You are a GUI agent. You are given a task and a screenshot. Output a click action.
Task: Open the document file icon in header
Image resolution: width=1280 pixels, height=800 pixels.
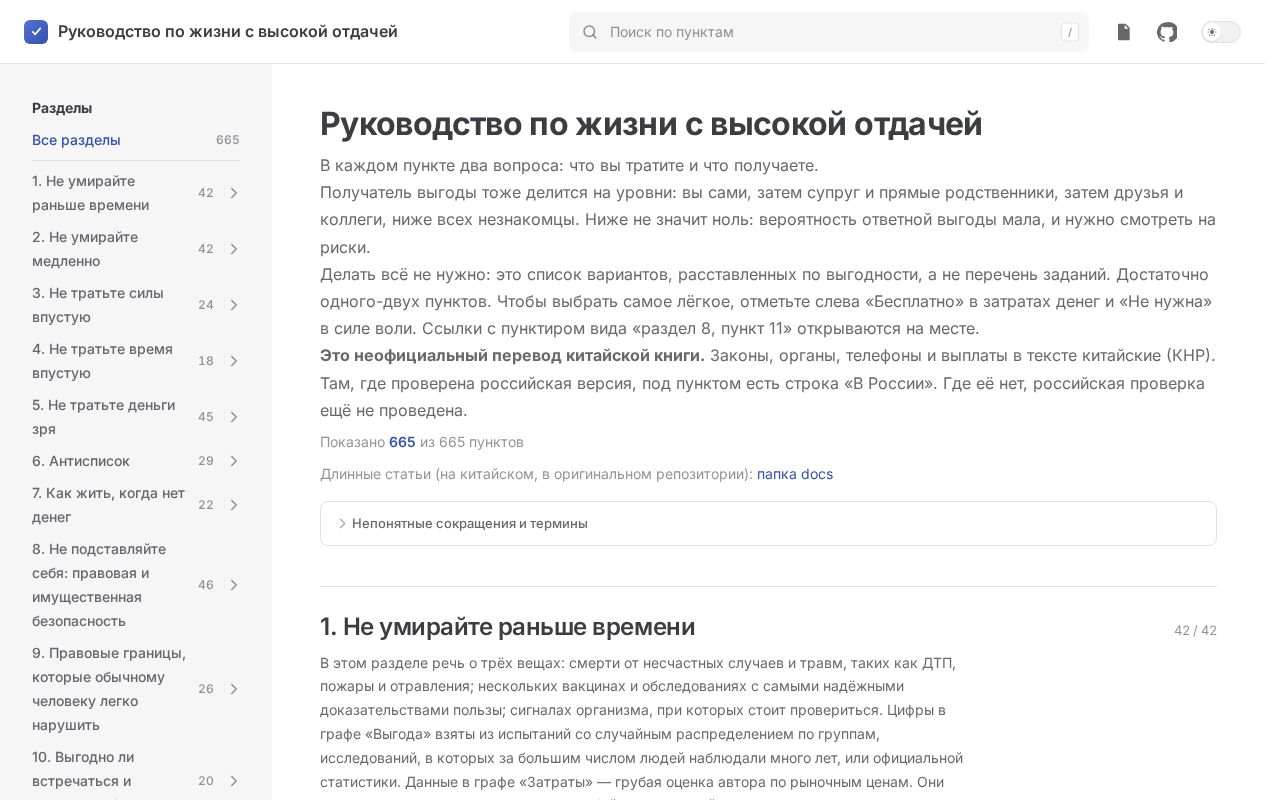tap(1124, 32)
